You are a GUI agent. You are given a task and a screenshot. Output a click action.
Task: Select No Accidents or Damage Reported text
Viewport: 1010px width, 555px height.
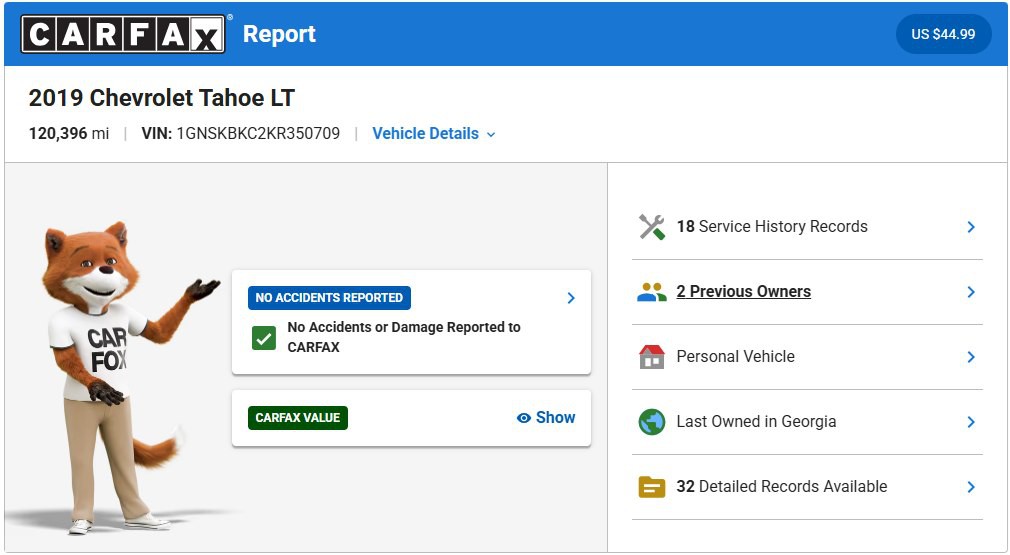point(404,337)
